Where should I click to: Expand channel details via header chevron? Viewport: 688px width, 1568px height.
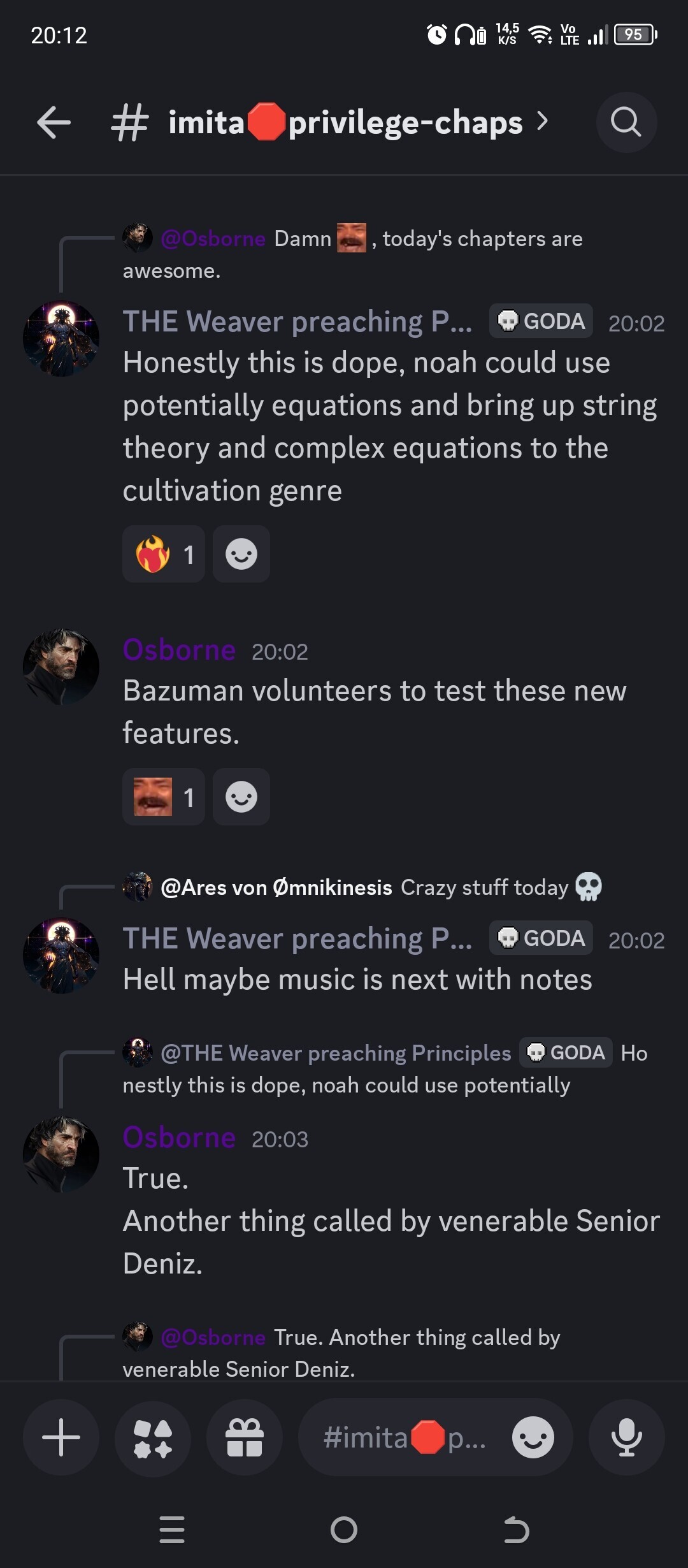542,121
